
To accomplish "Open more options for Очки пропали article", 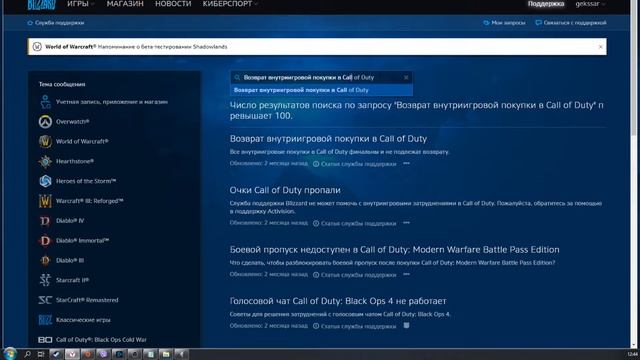I will (x=406, y=223).
